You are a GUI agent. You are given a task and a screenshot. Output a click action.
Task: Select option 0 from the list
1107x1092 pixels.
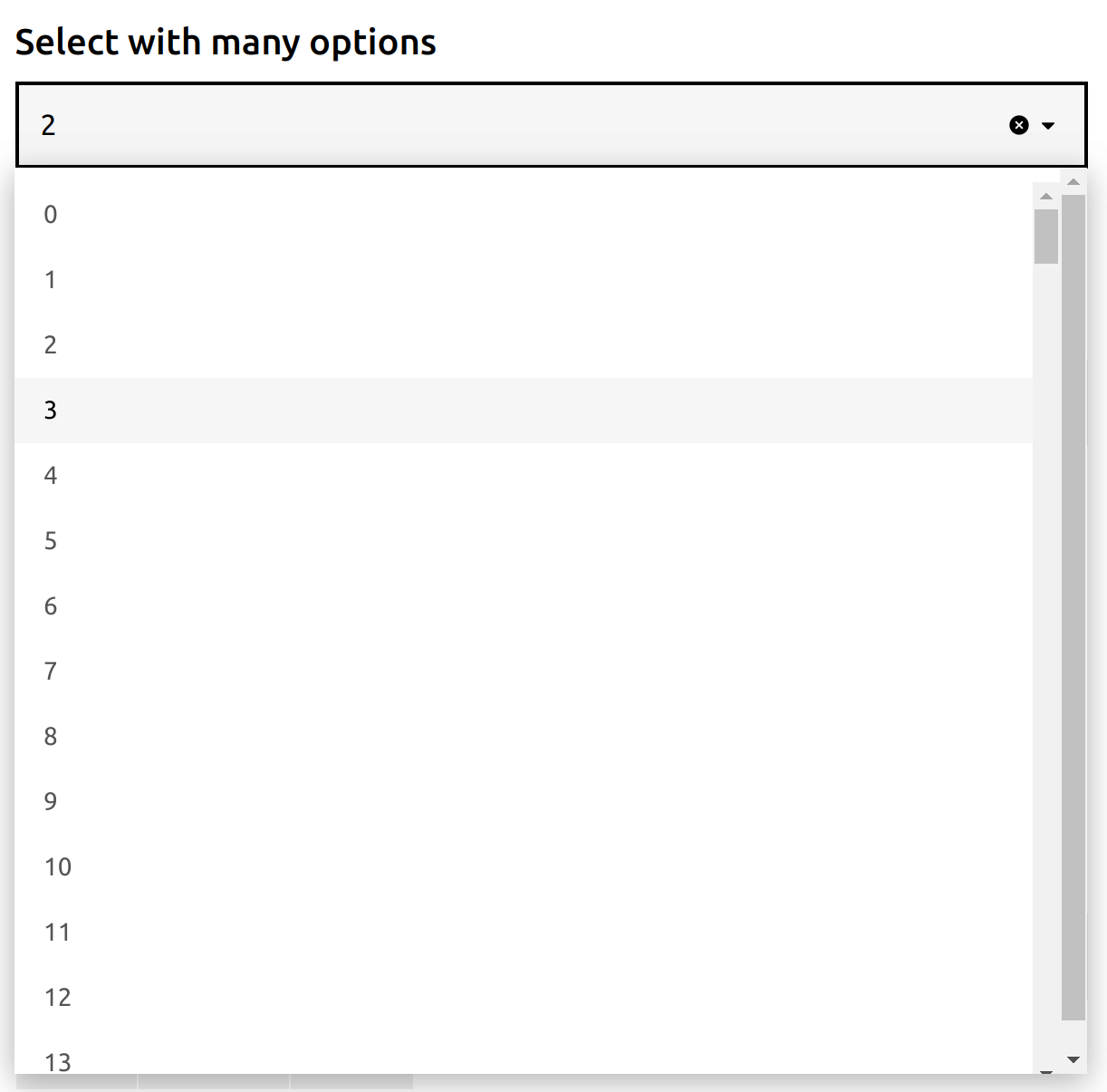[x=362, y=215]
